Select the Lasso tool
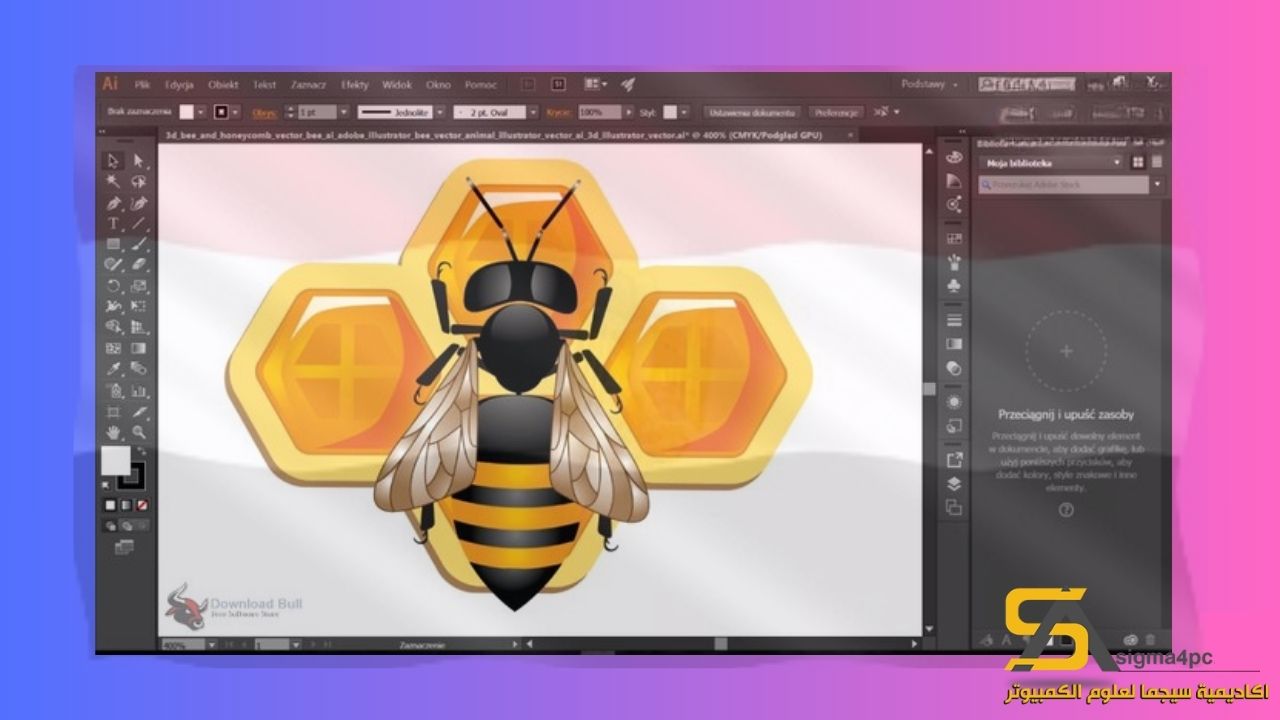 138,181
